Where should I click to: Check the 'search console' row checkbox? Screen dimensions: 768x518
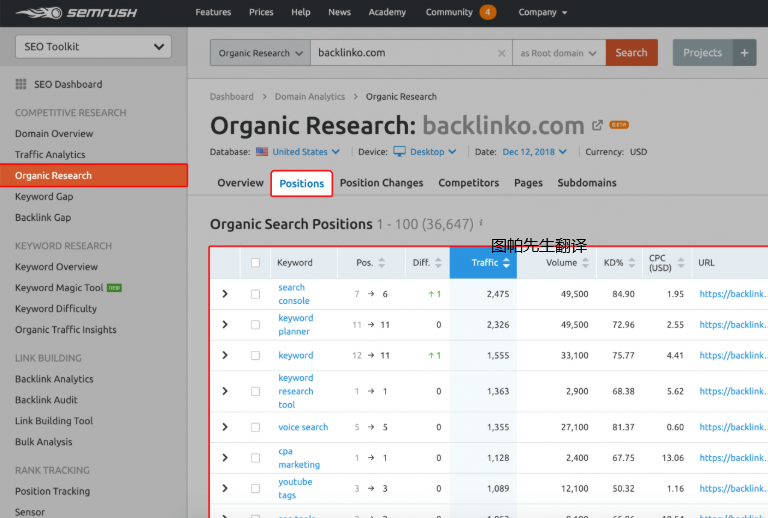click(255, 294)
